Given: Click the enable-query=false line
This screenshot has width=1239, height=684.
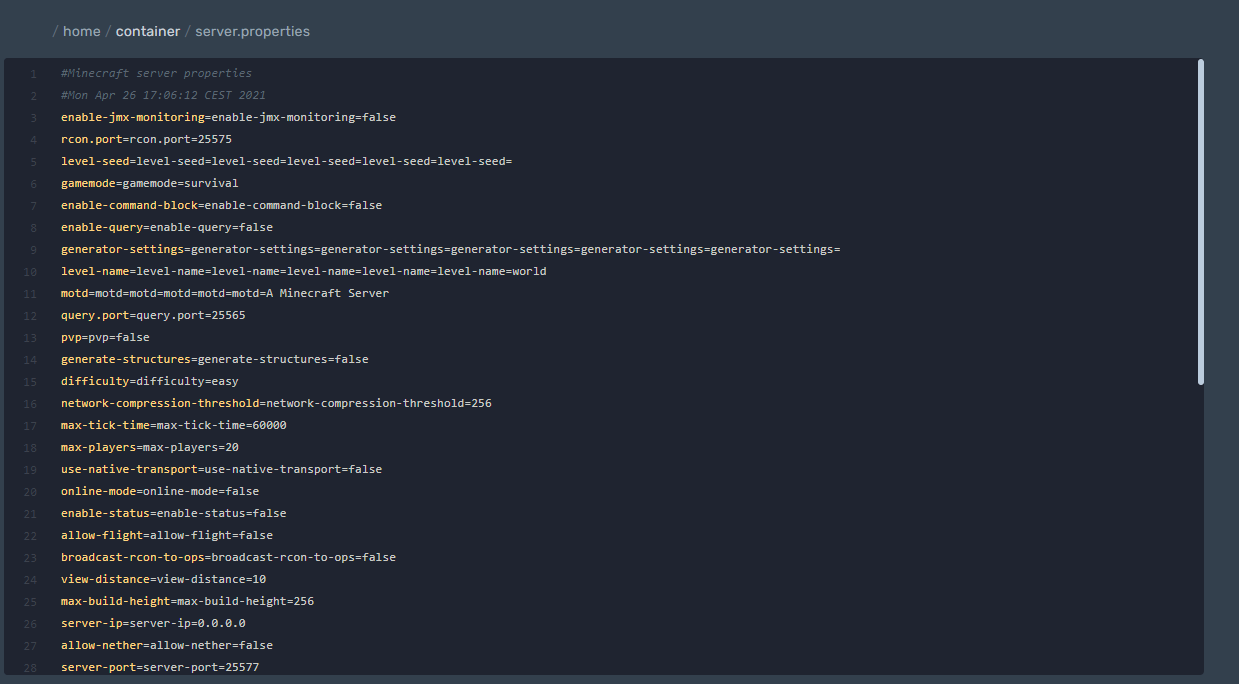Looking at the screenshot, I should coord(166,227).
